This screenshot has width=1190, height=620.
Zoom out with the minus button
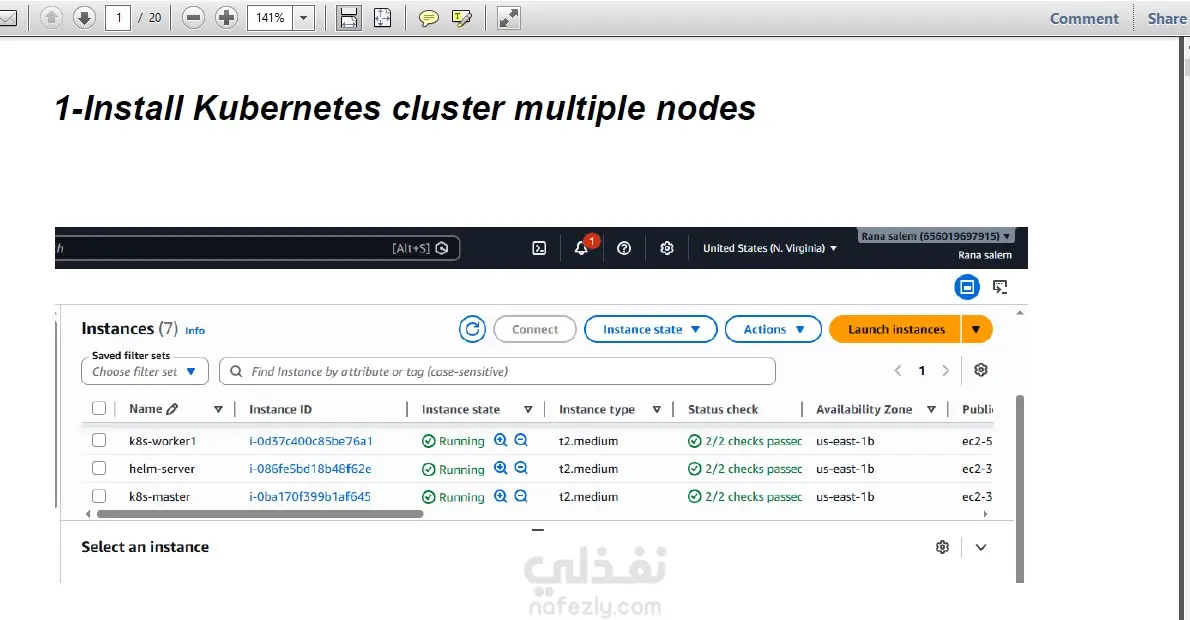[194, 17]
